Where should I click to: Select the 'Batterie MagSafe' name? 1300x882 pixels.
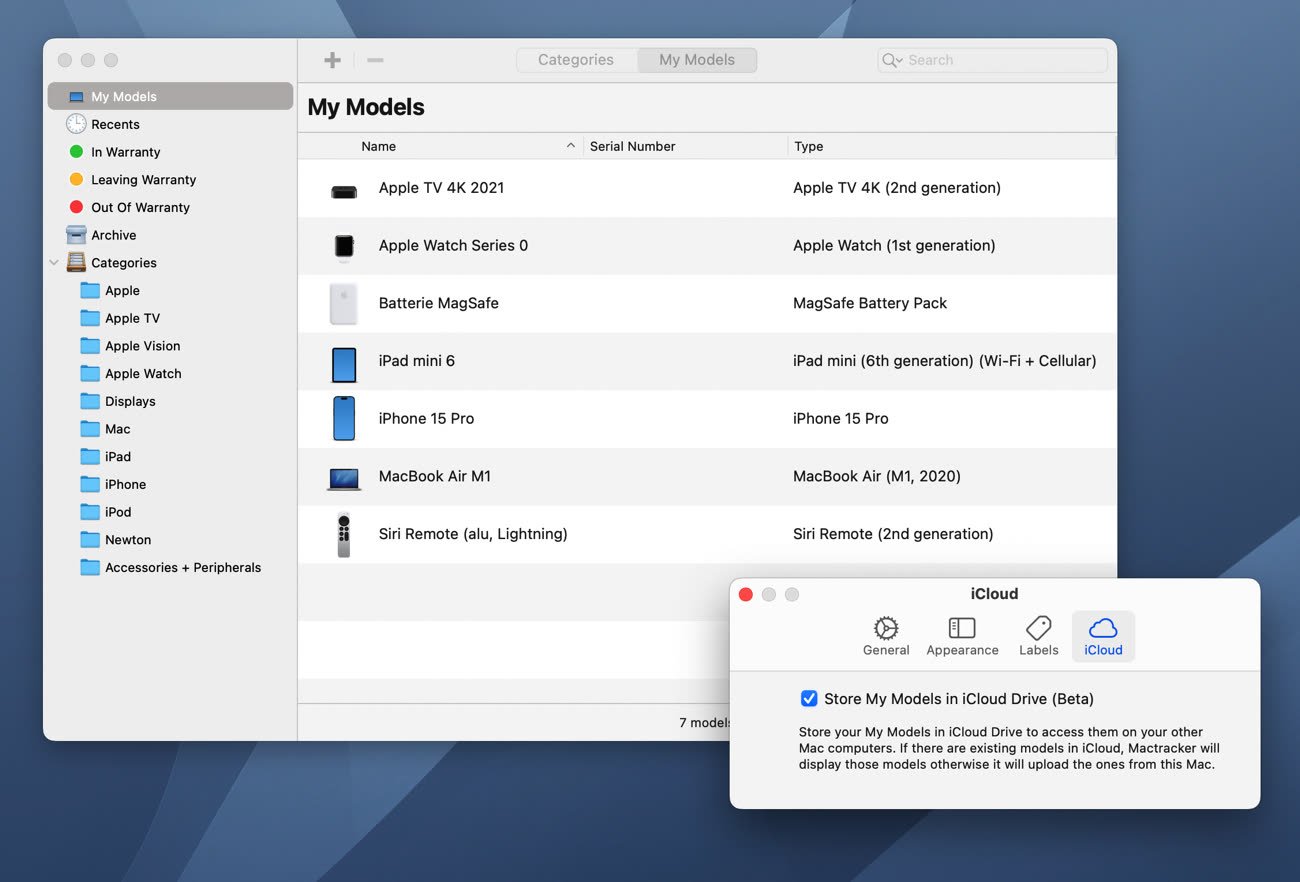[x=438, y=303]
